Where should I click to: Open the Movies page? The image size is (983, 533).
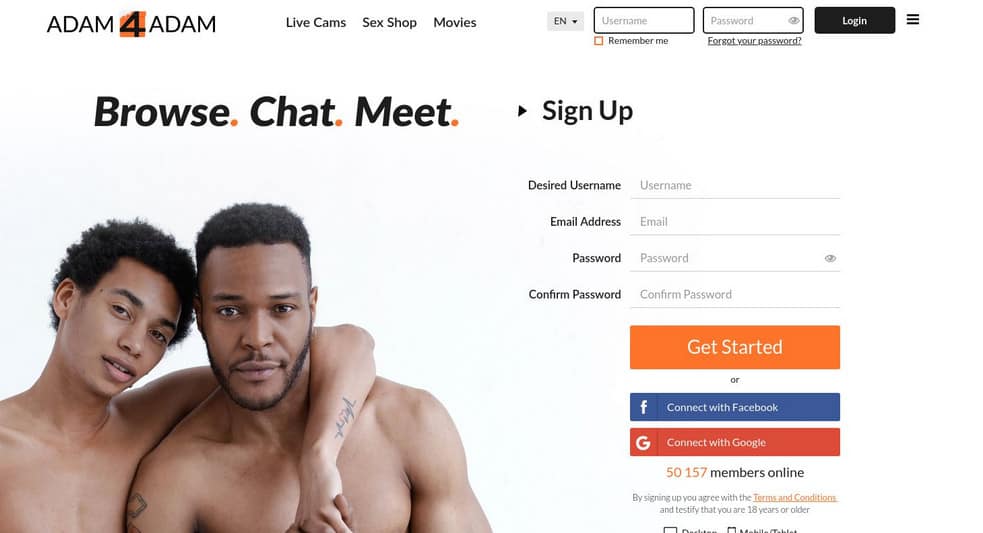pos(455,23)
